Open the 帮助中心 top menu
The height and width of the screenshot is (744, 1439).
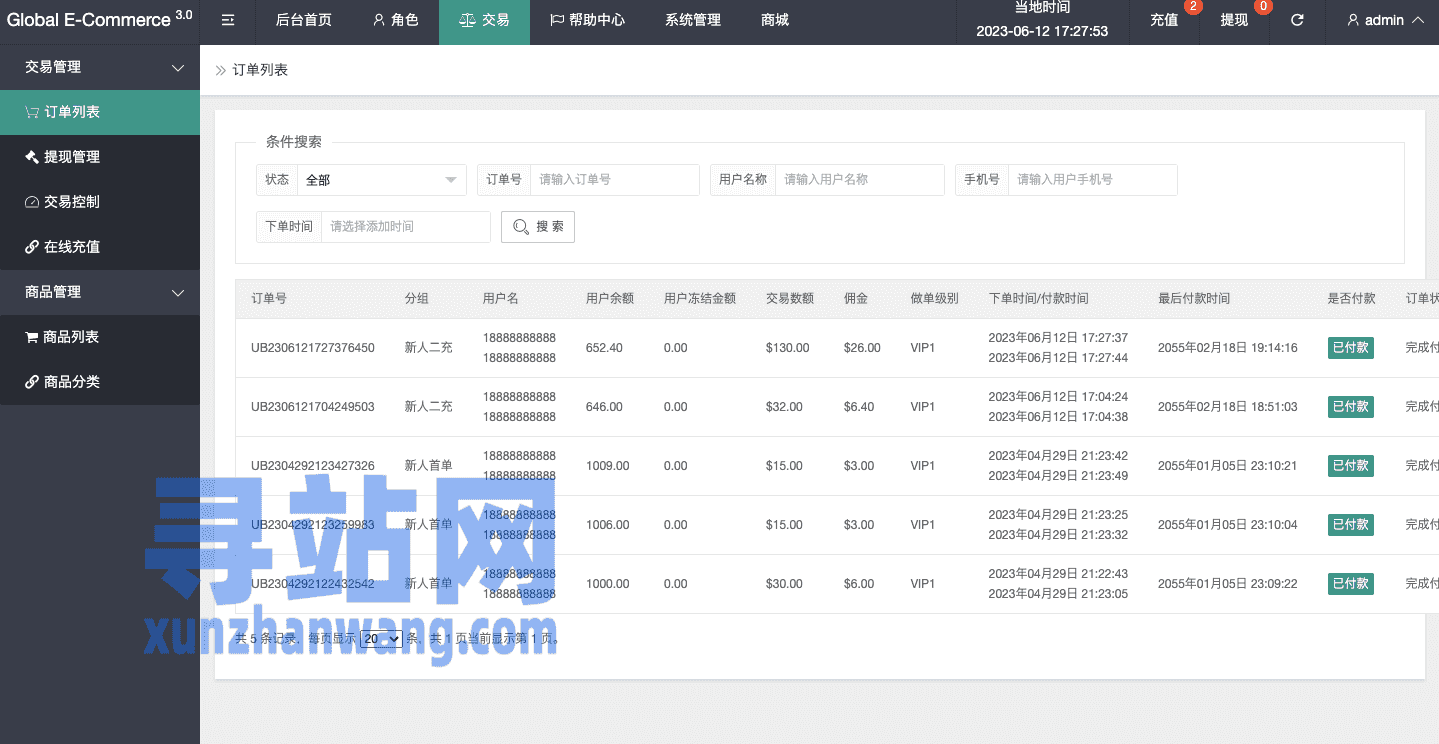587,20
